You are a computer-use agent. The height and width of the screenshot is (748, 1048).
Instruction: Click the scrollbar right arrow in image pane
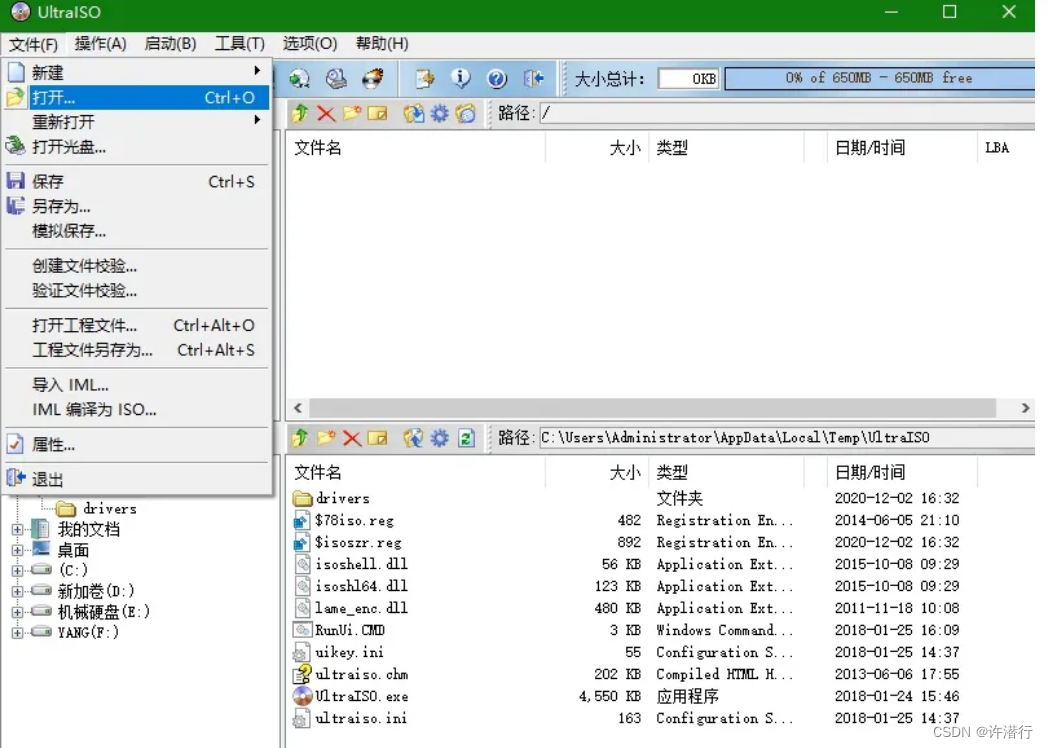(1025, 408)
